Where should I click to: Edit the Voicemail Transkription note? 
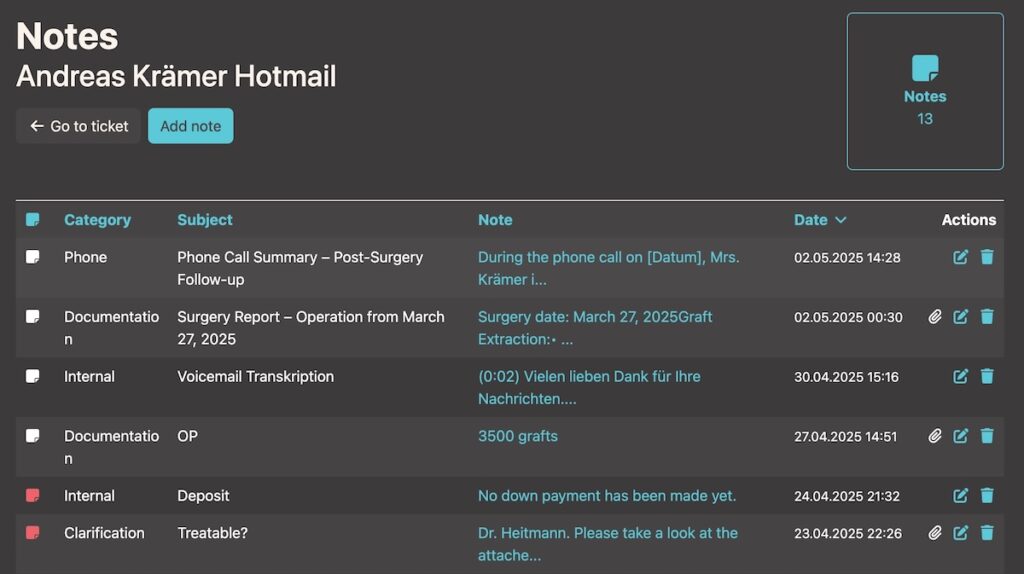pos(961,377)
